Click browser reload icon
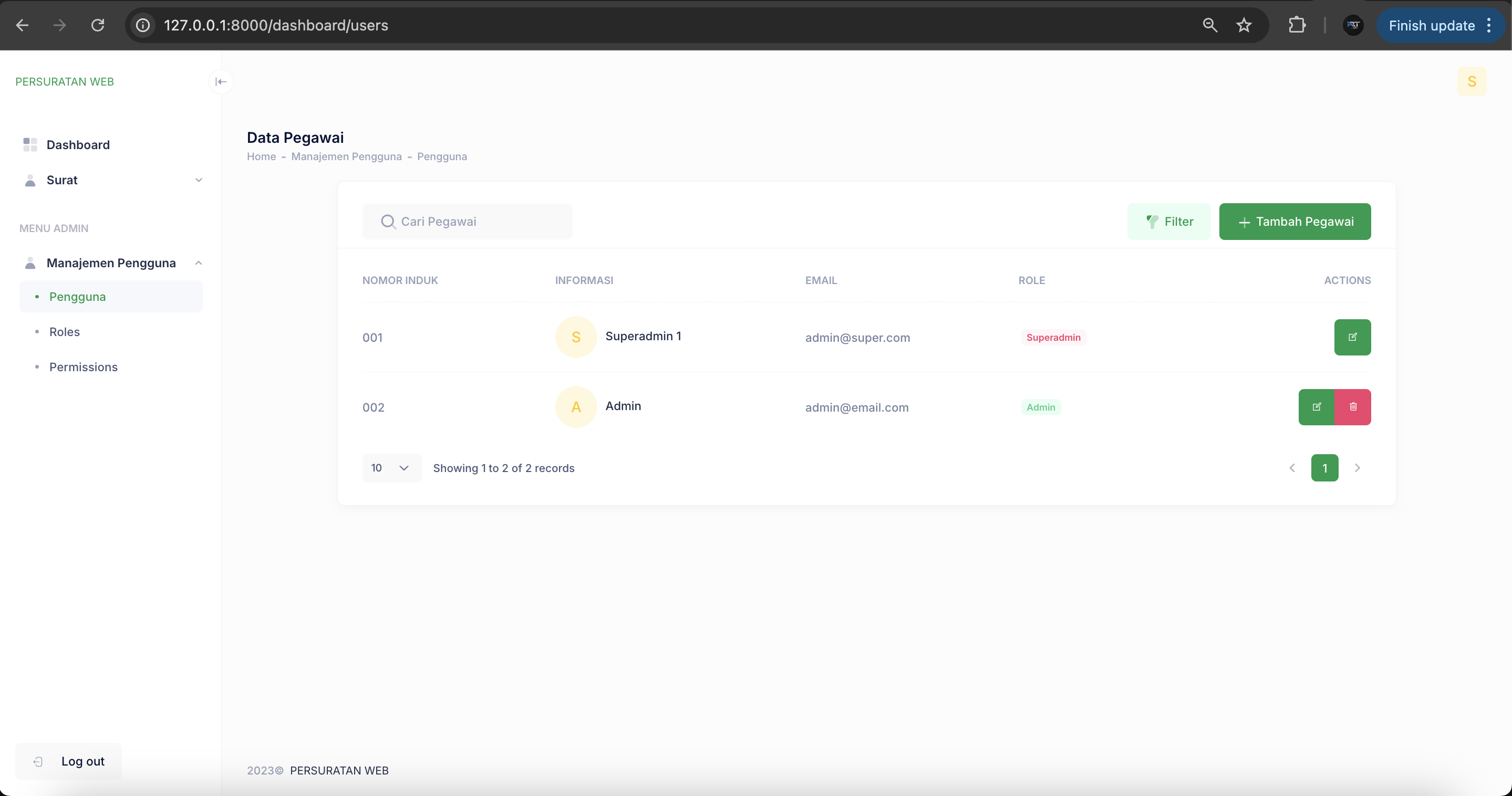This screenshot has height=796, width=1512. tap(97, 25)
